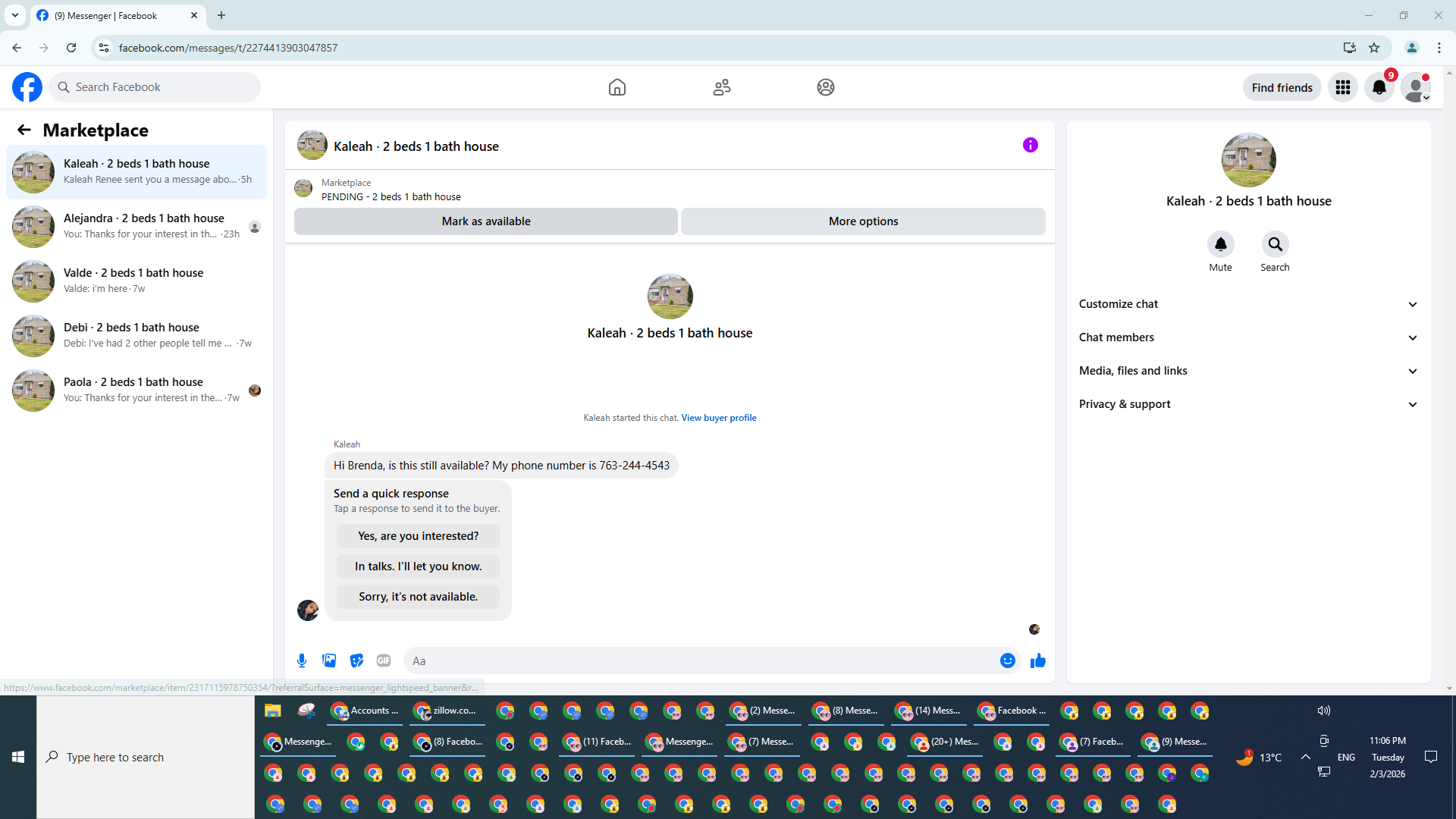Open the emoji picker in message box
The height and width of the screenshot is (819, 1456).
tap(1007, 661)
